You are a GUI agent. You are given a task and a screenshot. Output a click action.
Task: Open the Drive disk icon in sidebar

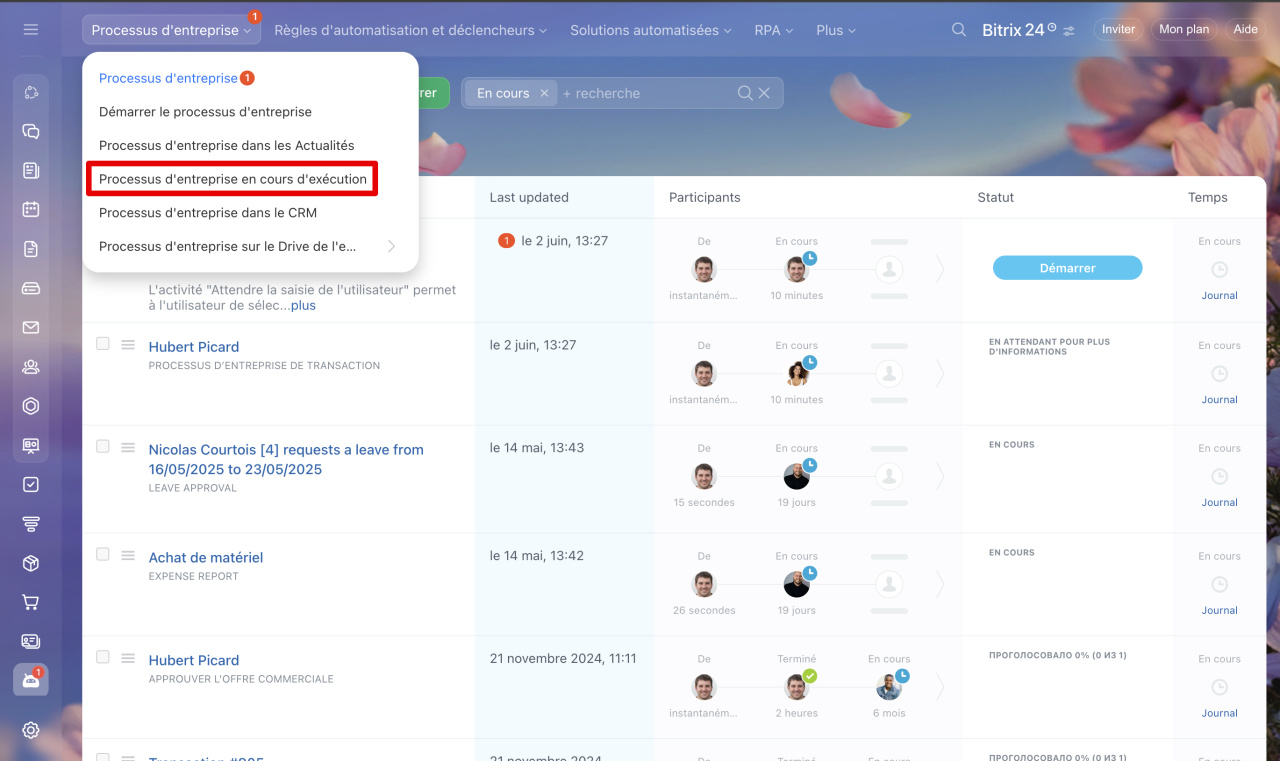[x=31, y=288]
